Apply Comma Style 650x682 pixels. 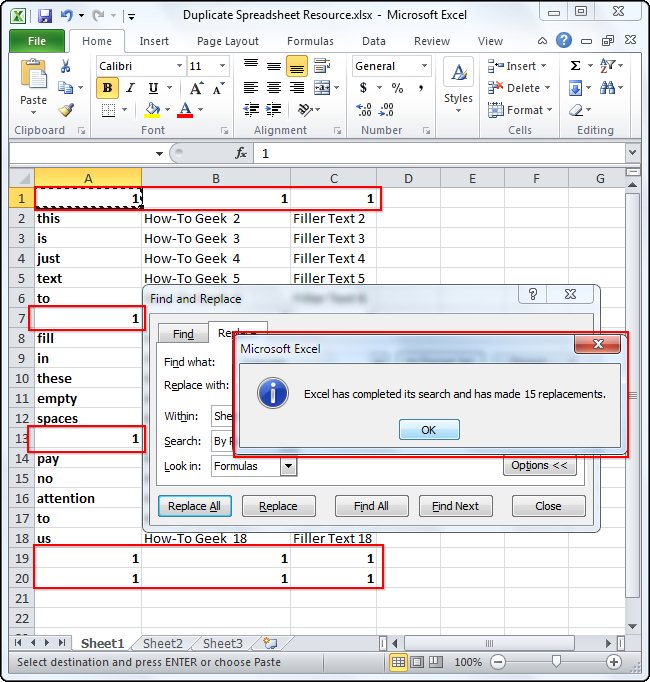click(420, 88)
